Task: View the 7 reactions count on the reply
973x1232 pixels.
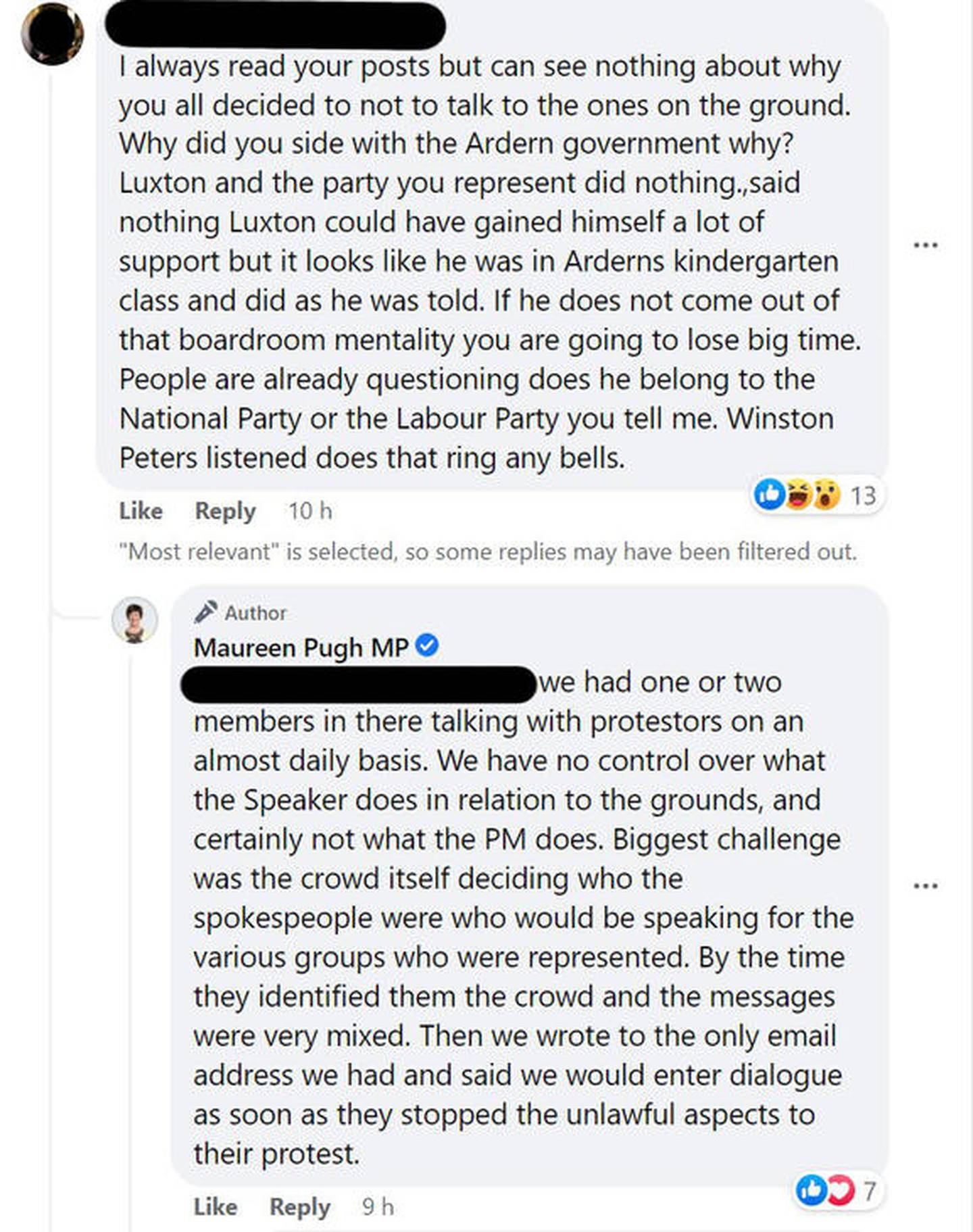Action: (870, 1190)
